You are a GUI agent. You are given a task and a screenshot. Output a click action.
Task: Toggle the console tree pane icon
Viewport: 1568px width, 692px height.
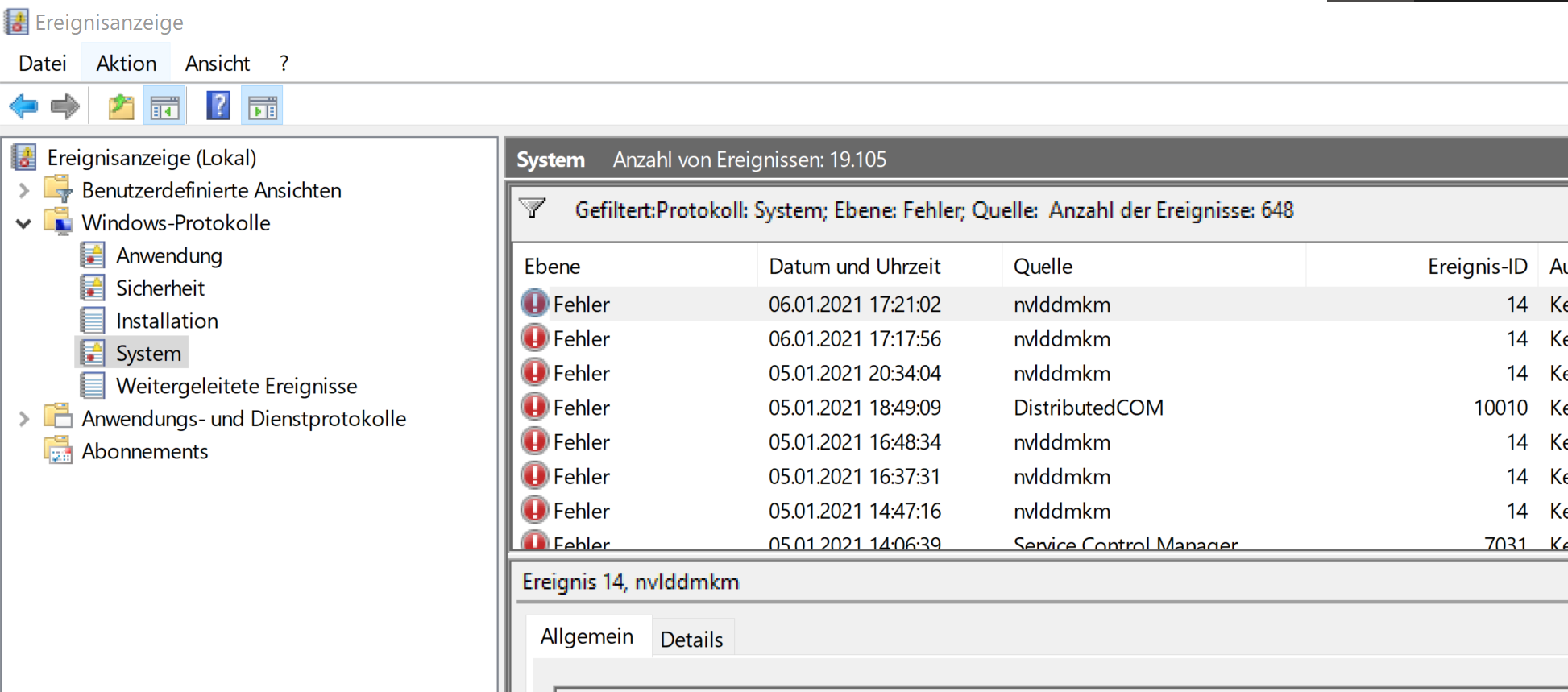click(x=164, y=106)
